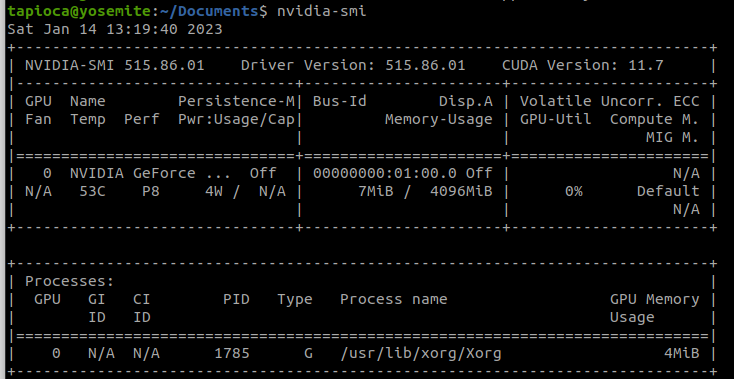The height and width of the screenshot is (379, 734).
Task: Click the temperature value 53C
Action: (92, 191)
